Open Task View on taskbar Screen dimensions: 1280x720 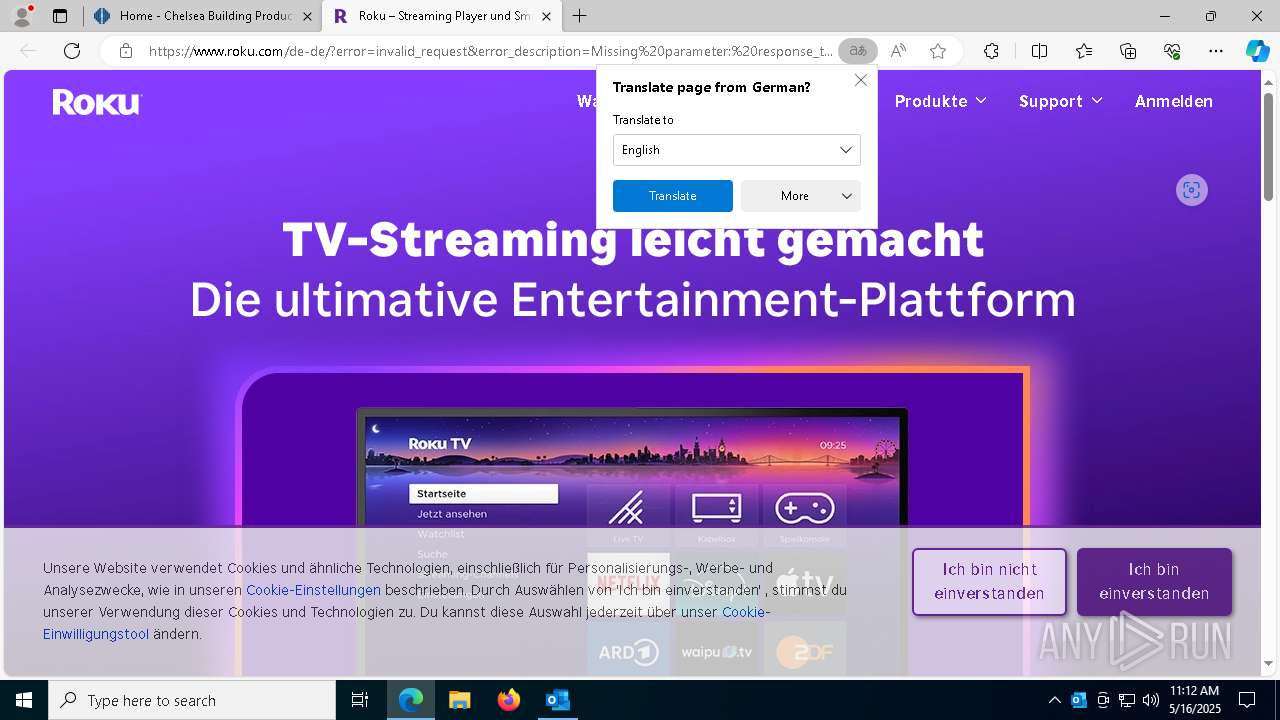pos(360,700)
